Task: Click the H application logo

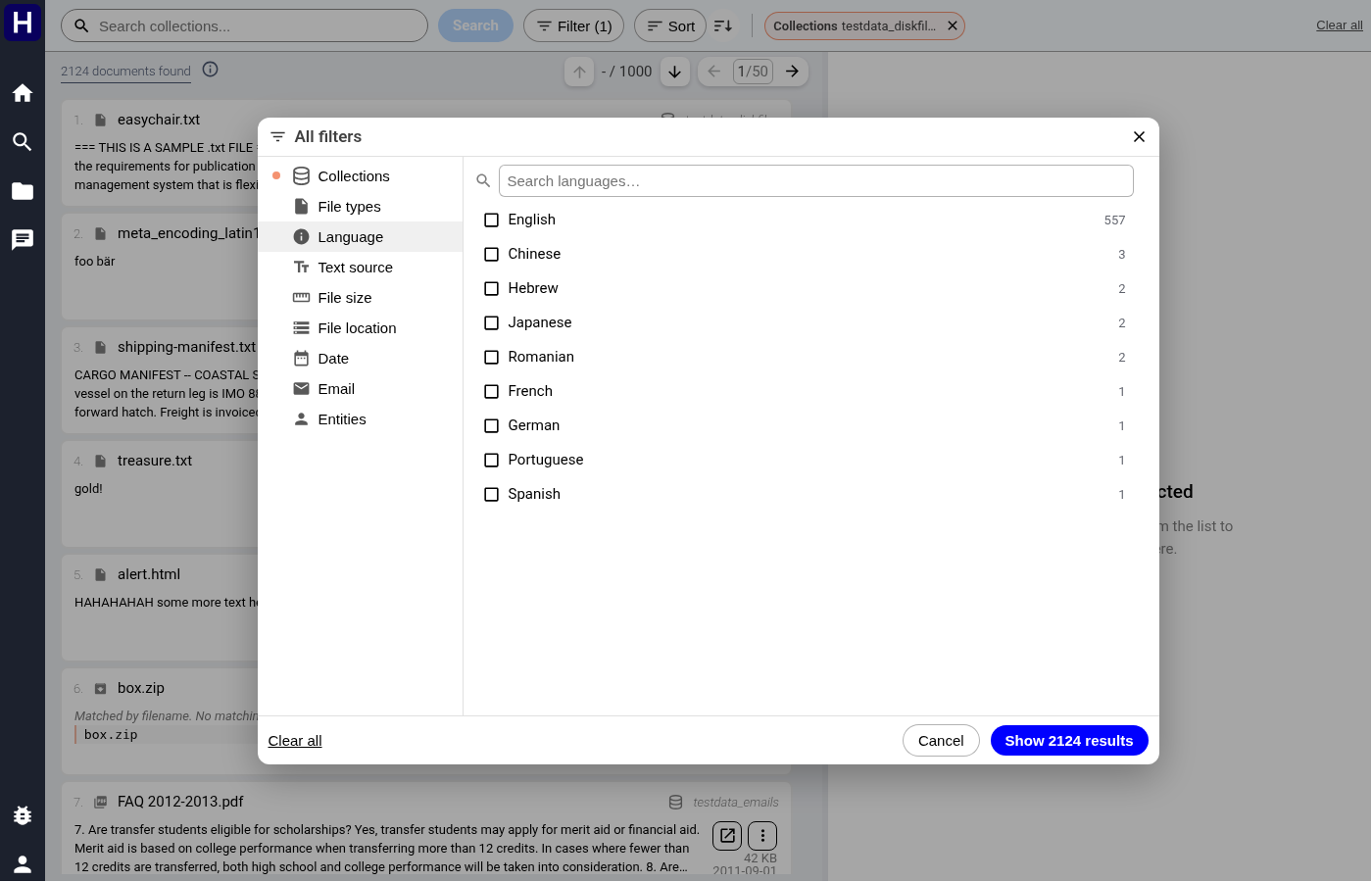Action: (23, 22)
